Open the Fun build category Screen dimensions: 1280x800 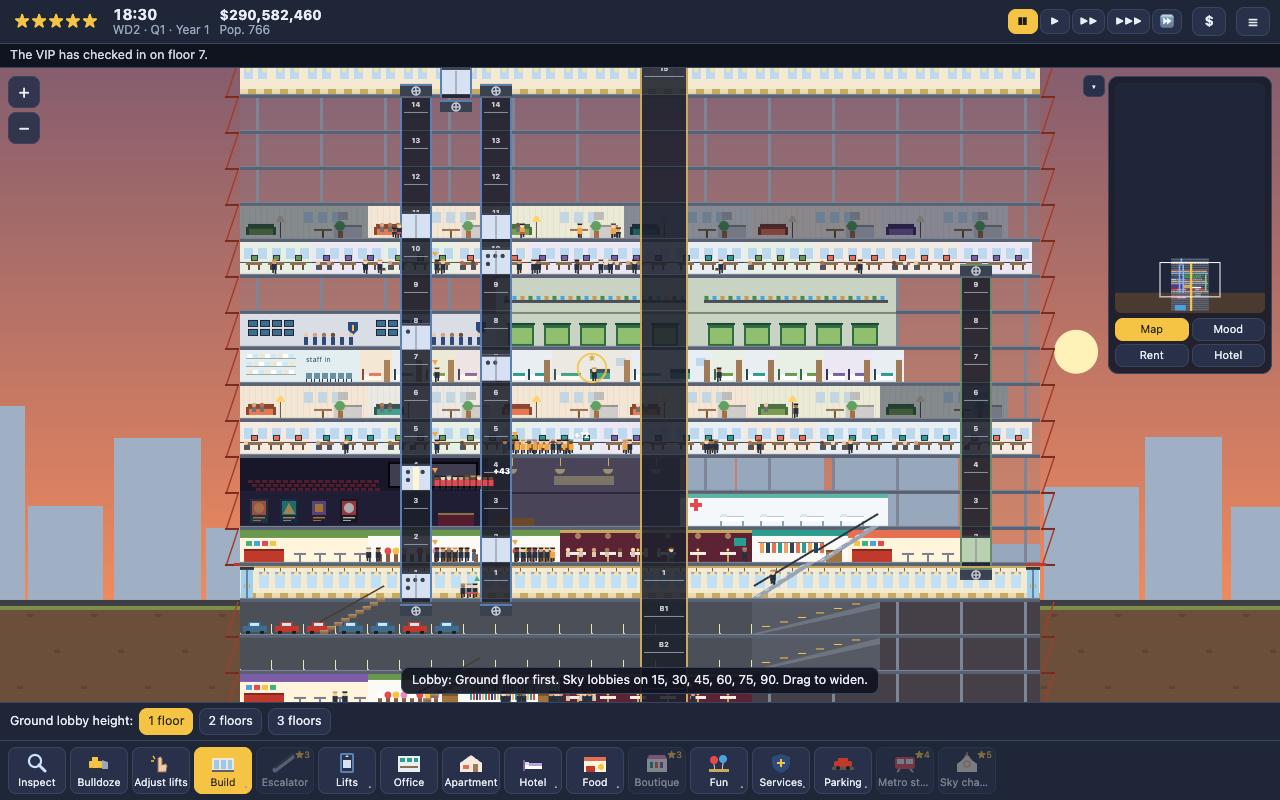719,770
